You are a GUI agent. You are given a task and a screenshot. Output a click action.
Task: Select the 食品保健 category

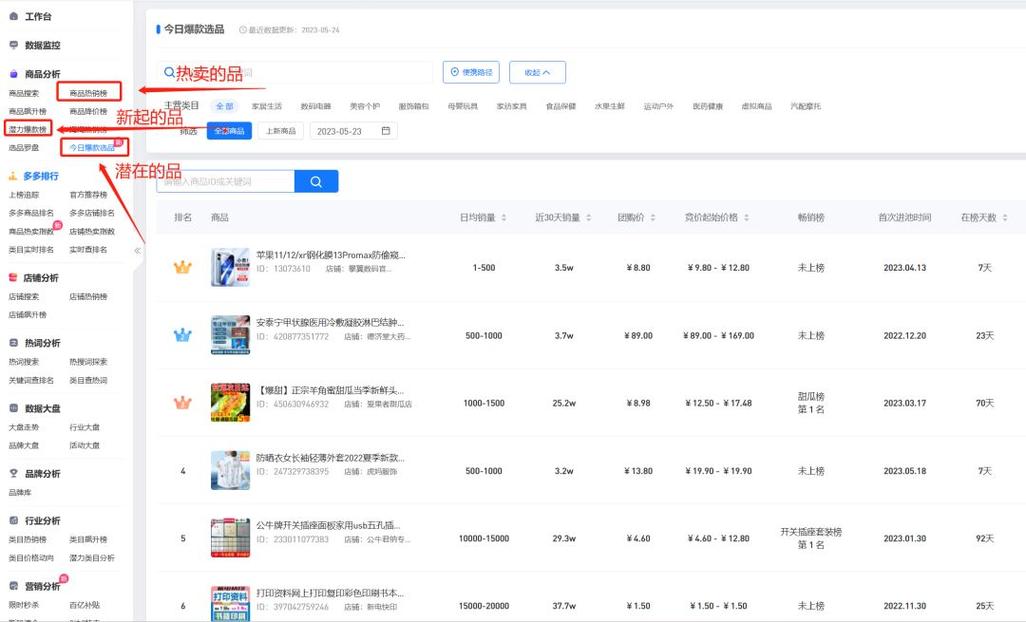(561, 106)
